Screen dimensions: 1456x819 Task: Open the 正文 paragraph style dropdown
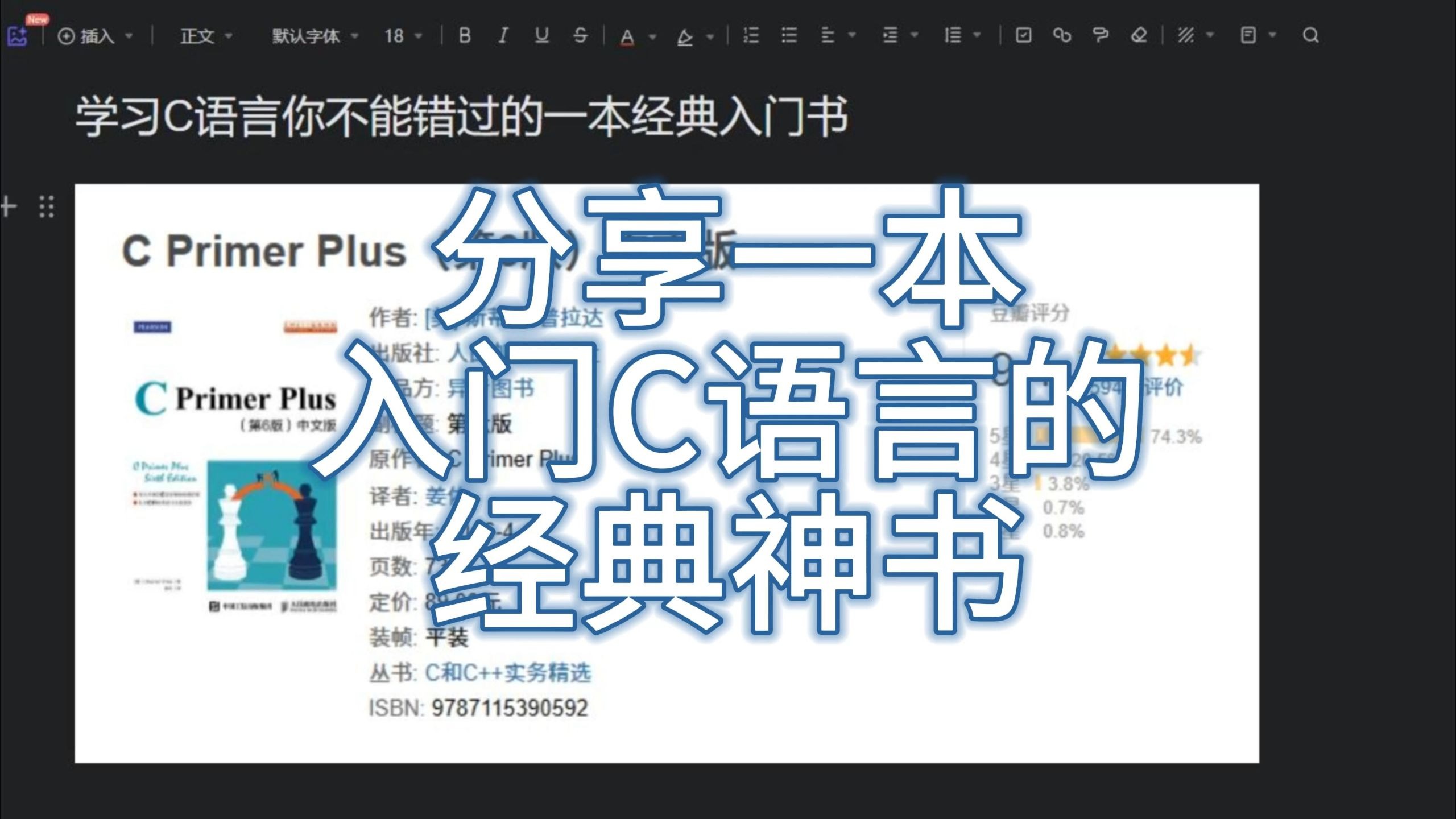[206, 36]
